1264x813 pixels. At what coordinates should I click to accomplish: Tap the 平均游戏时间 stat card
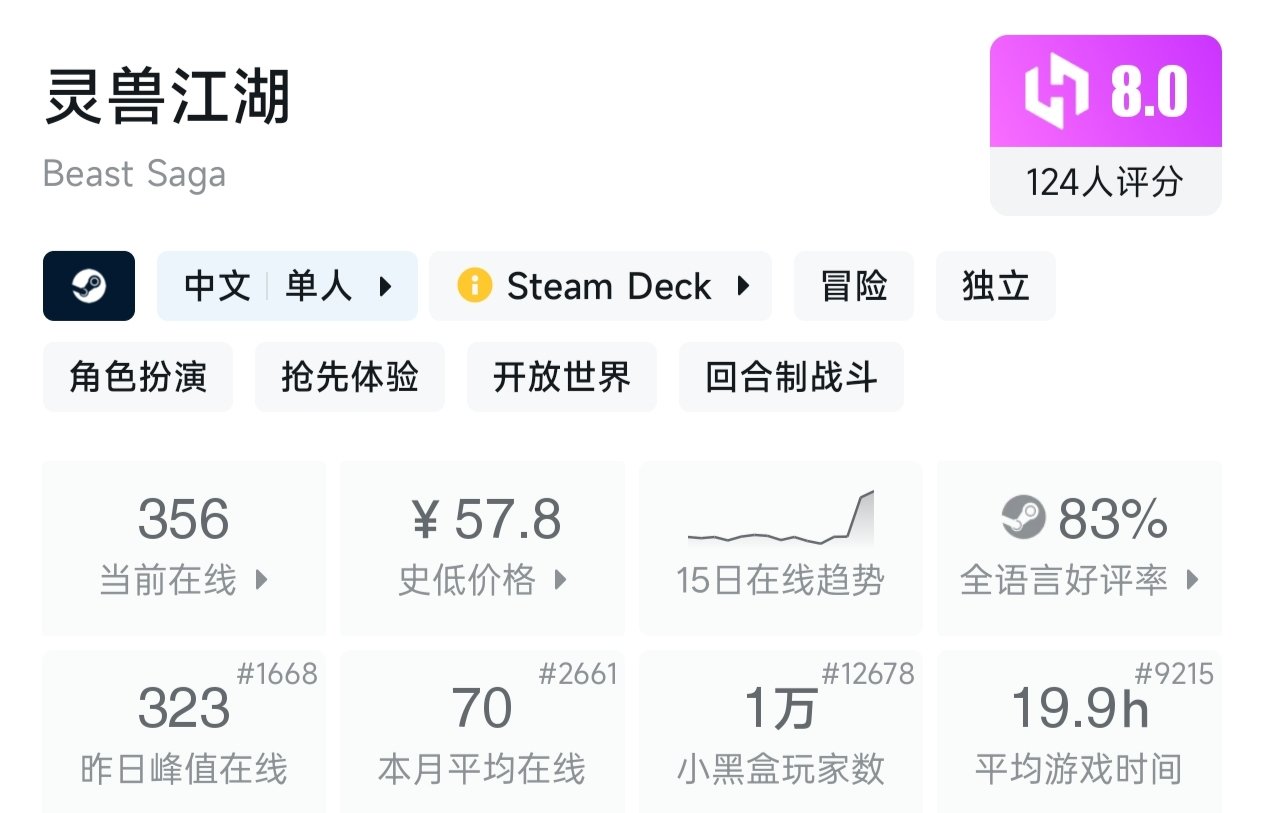tap(1079, 731)
